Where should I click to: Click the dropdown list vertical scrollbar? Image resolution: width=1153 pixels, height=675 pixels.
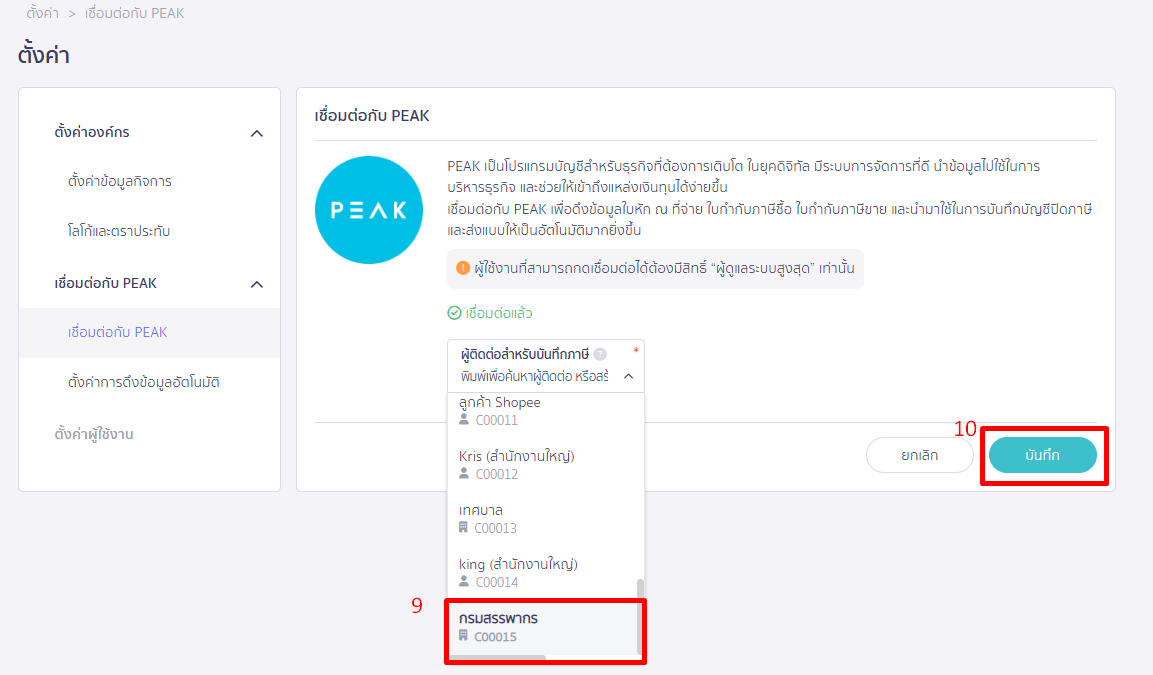pyautogui.click(x=640, y=616)
